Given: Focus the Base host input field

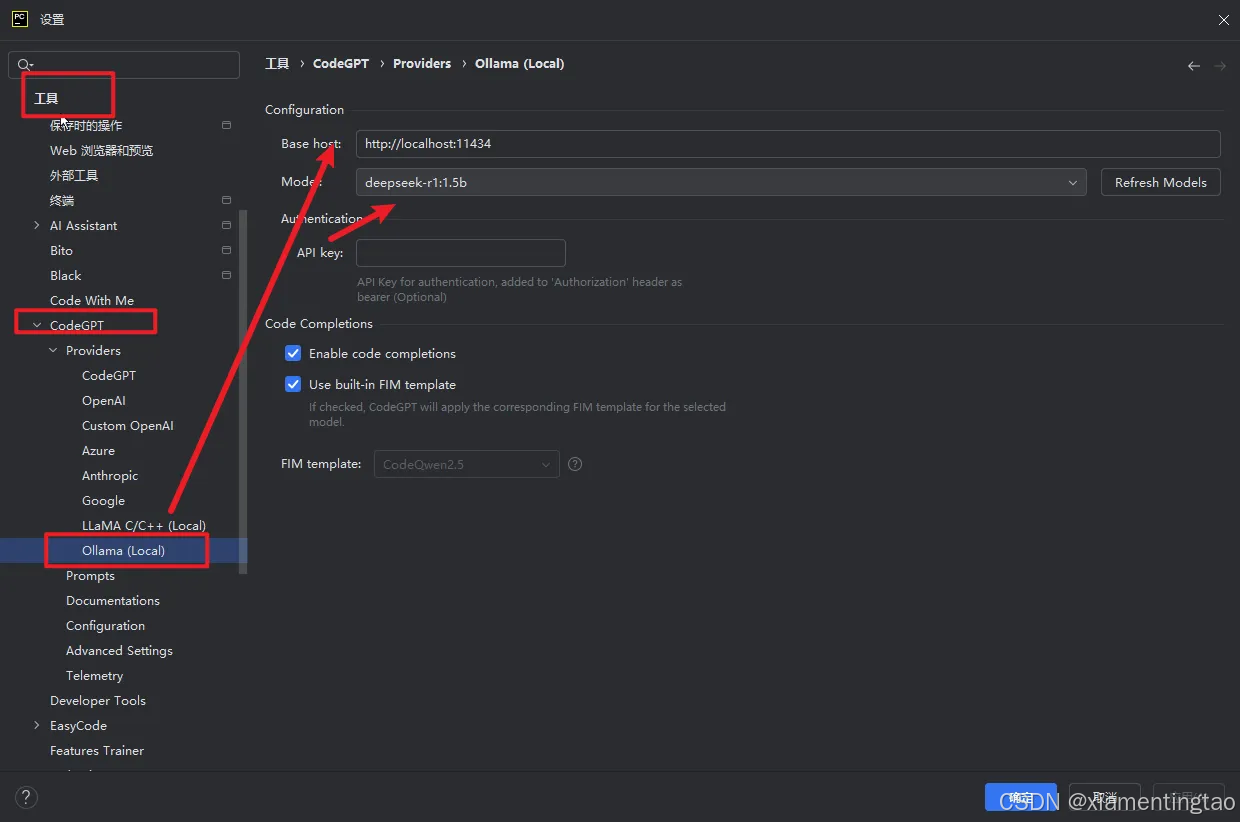Looking at the screenshot, I should pos(788,144).
